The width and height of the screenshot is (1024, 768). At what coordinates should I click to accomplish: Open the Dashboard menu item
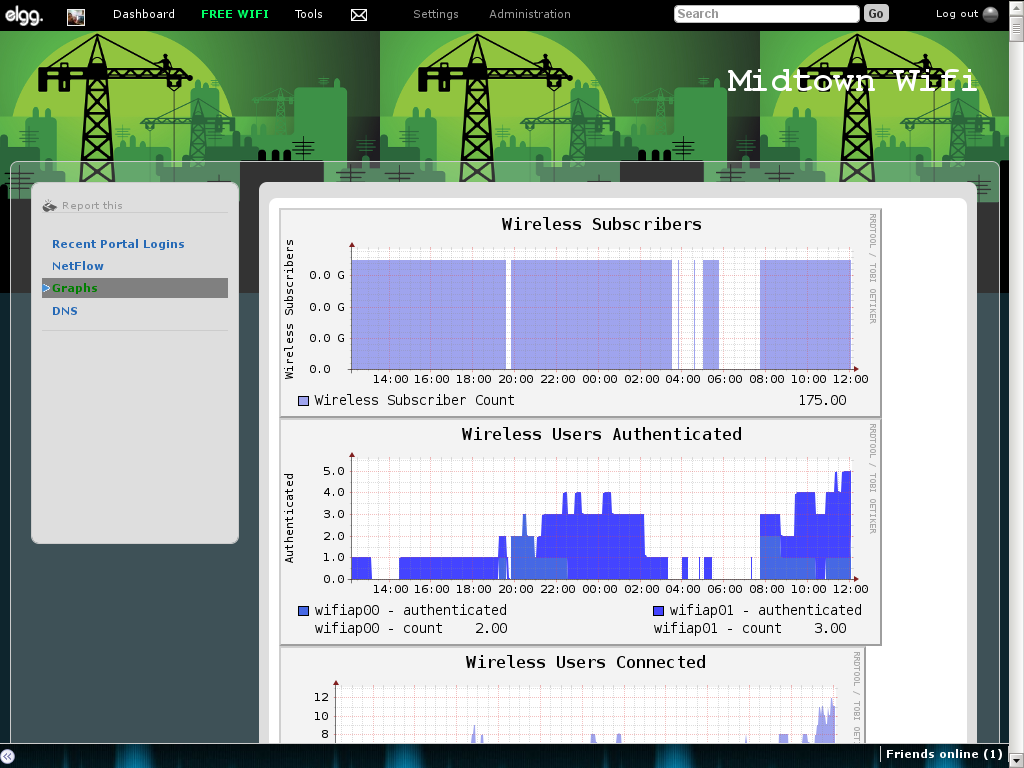[x=144, y=14]
